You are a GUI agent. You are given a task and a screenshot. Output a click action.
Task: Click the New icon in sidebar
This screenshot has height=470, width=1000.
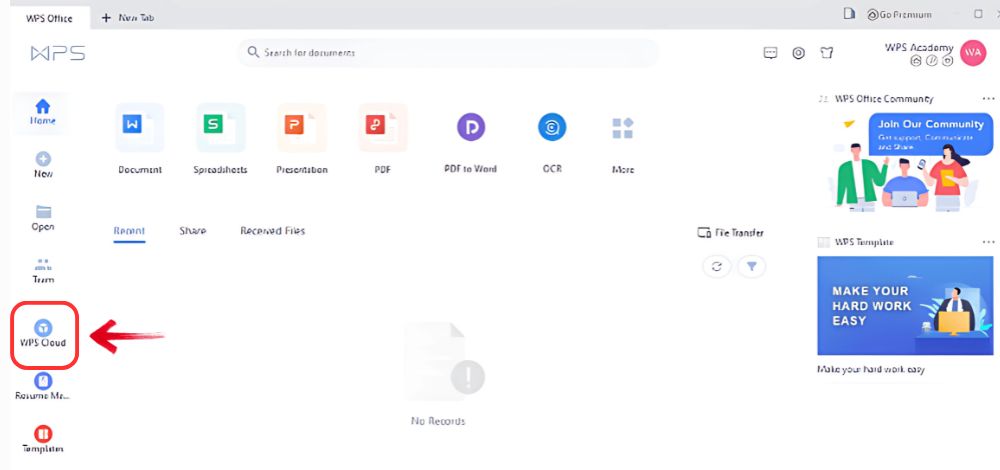(43, 159)
